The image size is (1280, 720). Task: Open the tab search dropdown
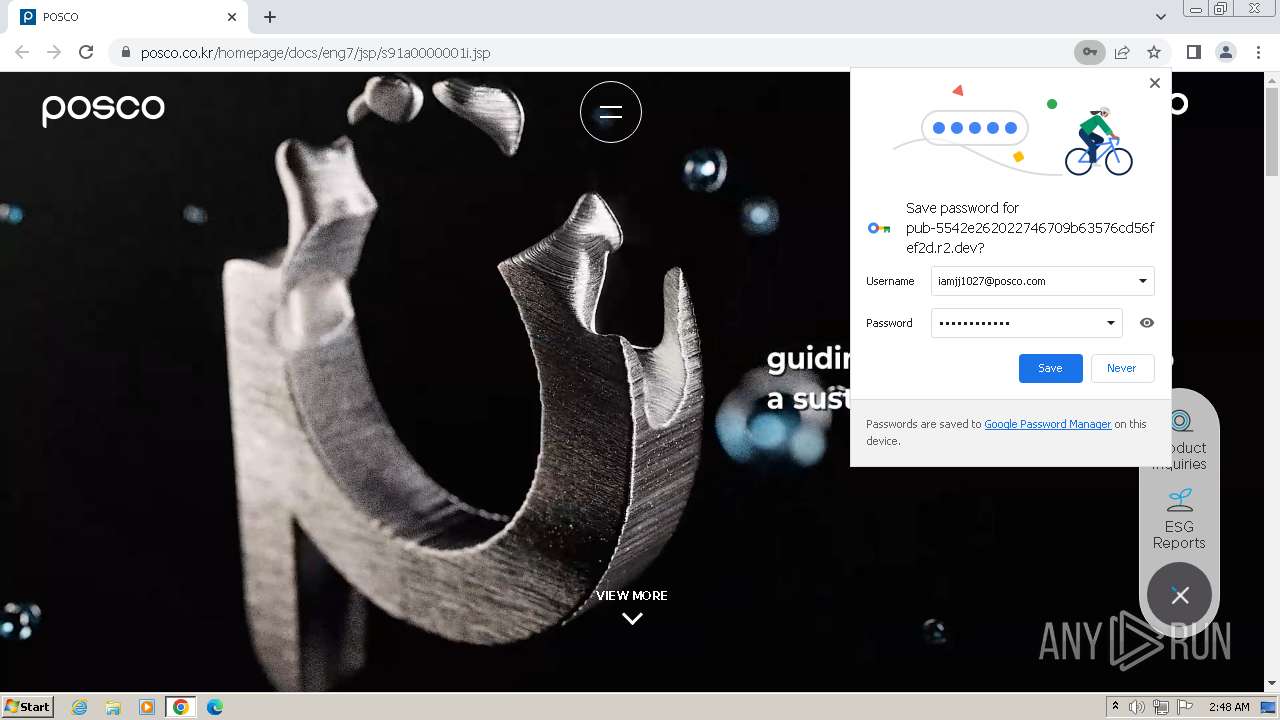pyautogui.click(x=1161, y=17)
